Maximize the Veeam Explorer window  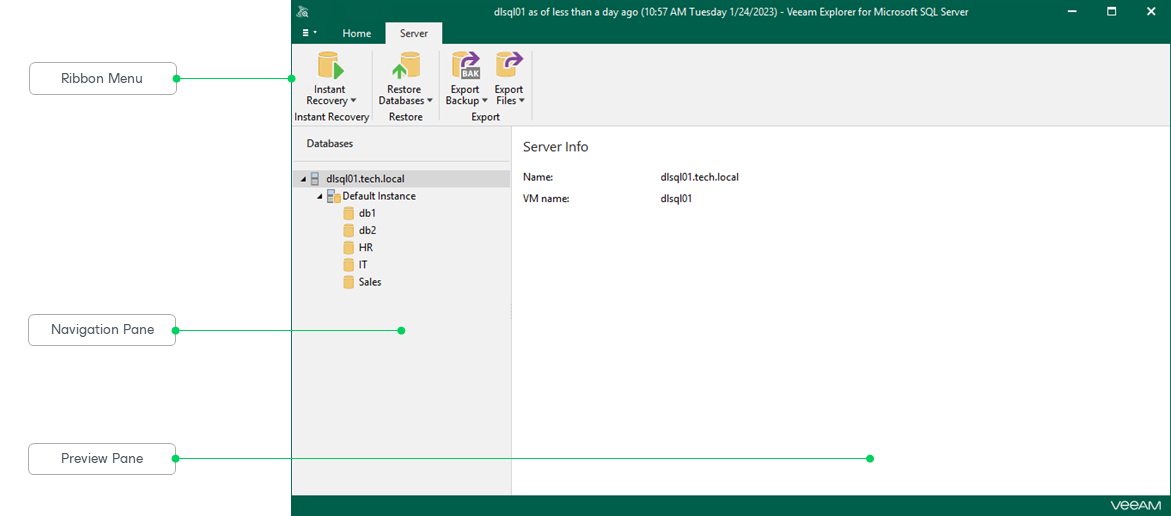tap(1111, 12)
